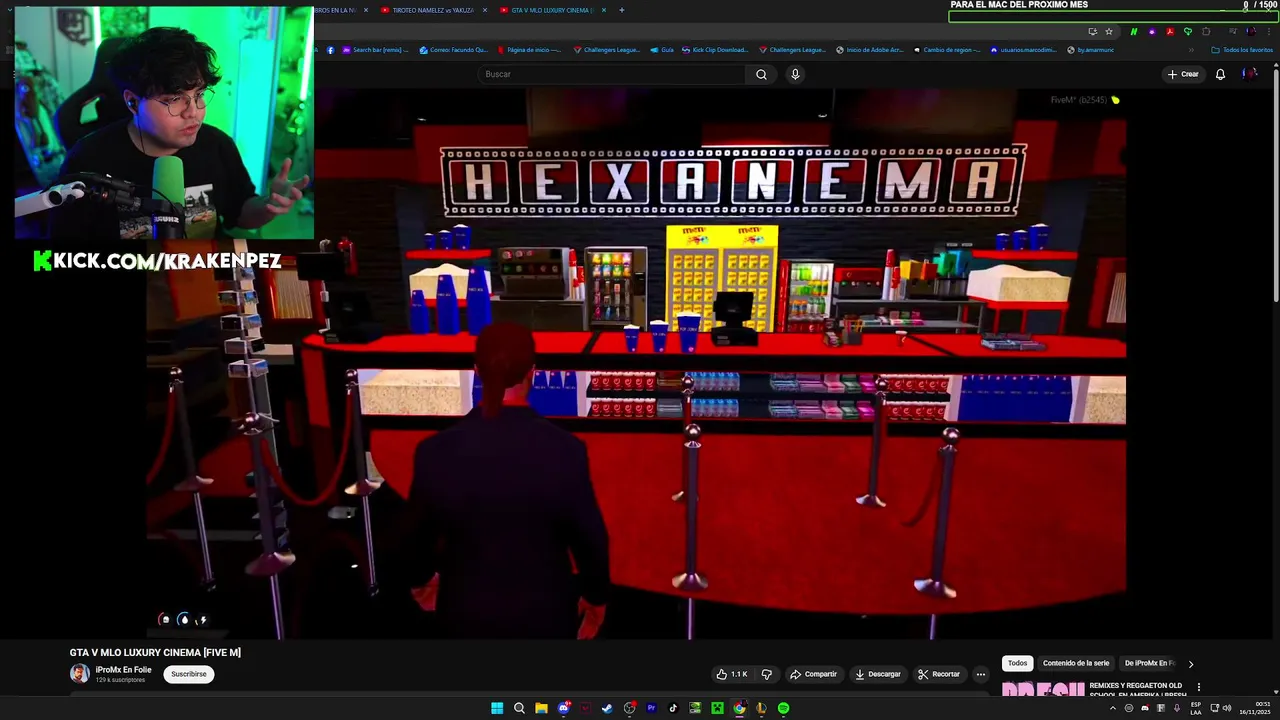Image resolution: width=1280 pixels, height=720 pixels.
Task: Click the iProMx channel avatar
Action: [x=79, y=674]
